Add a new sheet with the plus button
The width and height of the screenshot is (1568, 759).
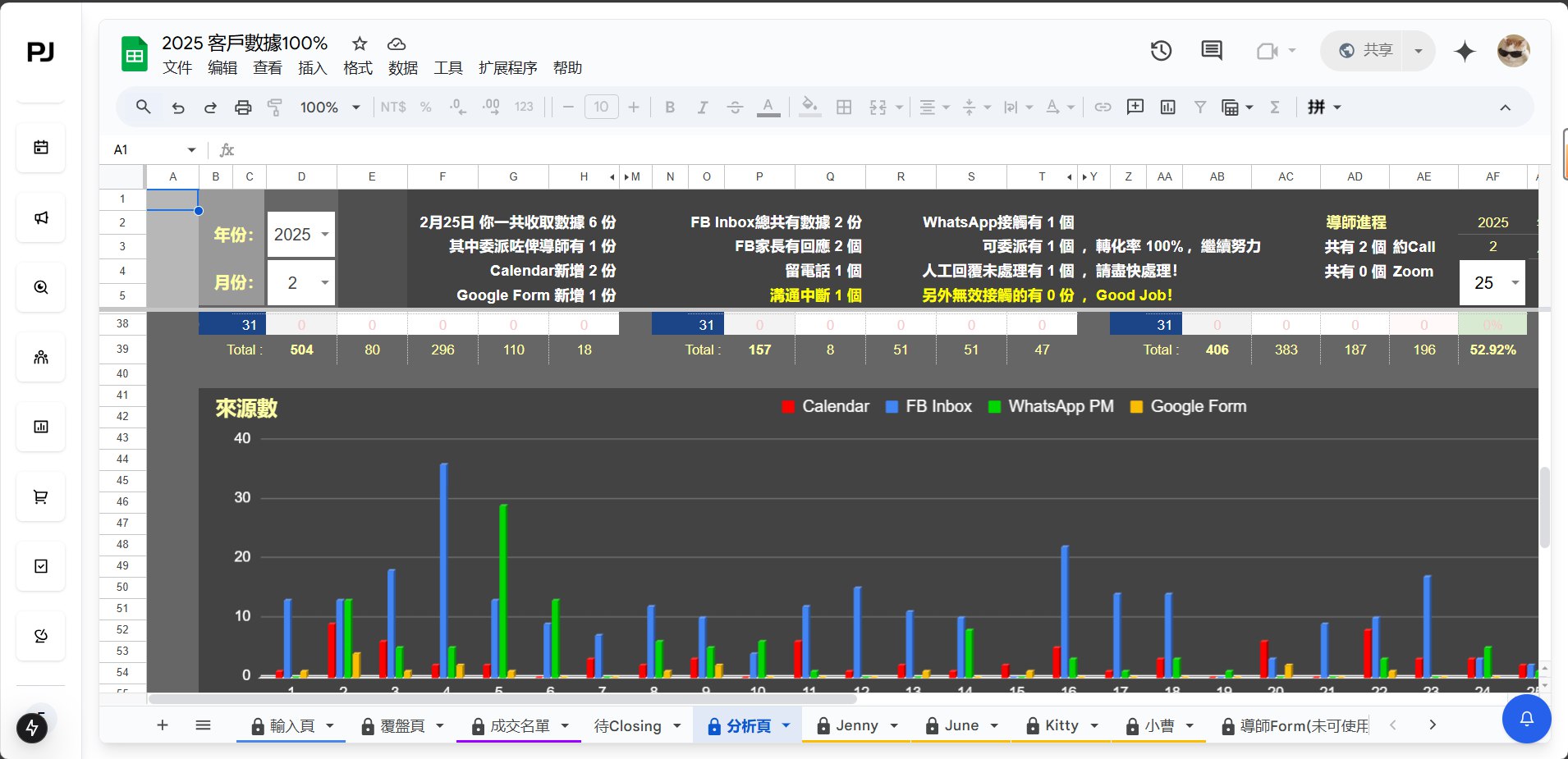click(x=162, y=725)
